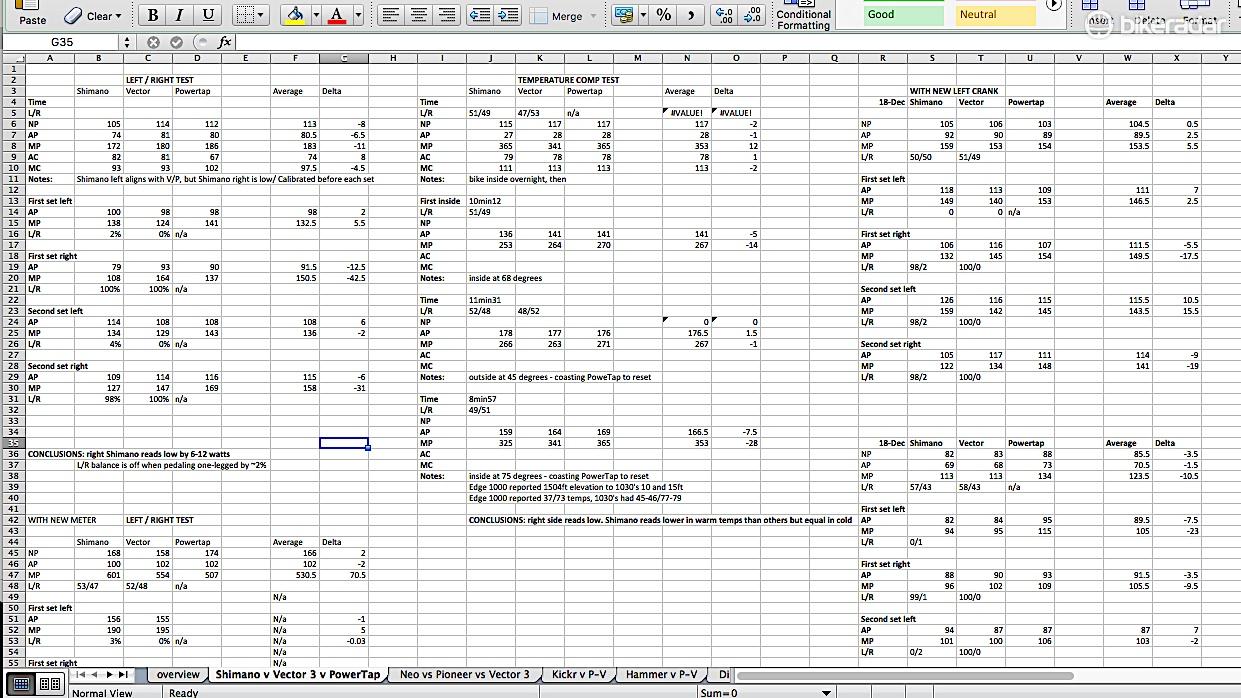Open the Clear dropdown arrow
The height and width of the screenshot is (698, 1241).
tap(117, 16)
